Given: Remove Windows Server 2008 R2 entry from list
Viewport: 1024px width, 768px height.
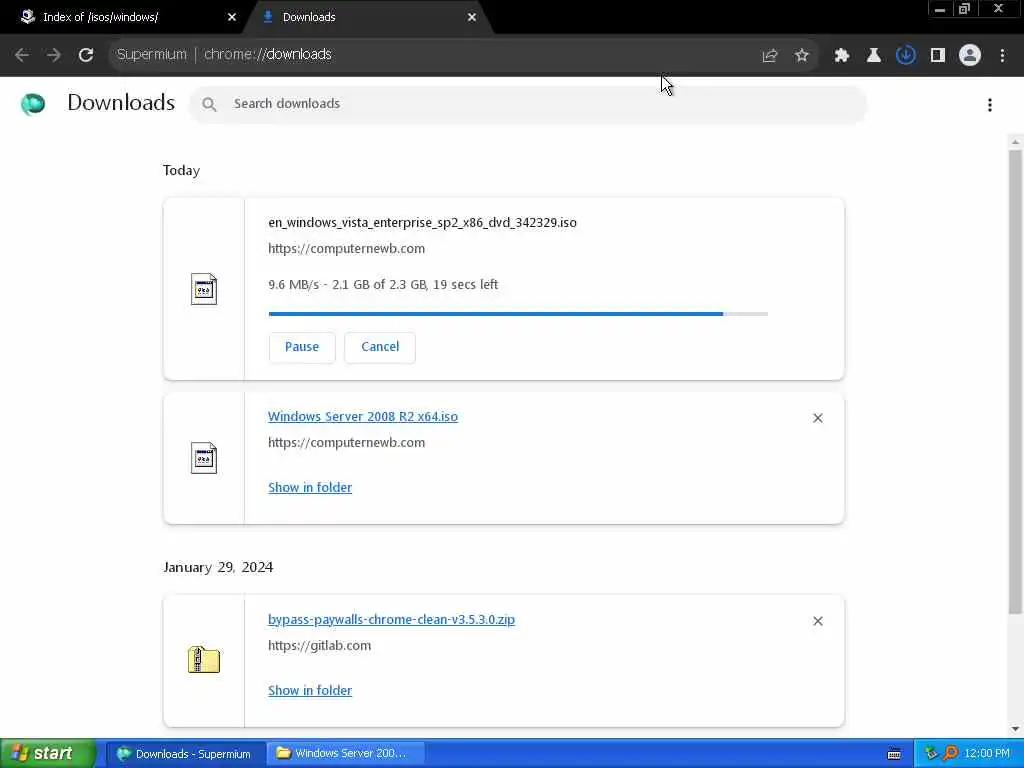Looking at the screenshot, I should click(818, 418).
